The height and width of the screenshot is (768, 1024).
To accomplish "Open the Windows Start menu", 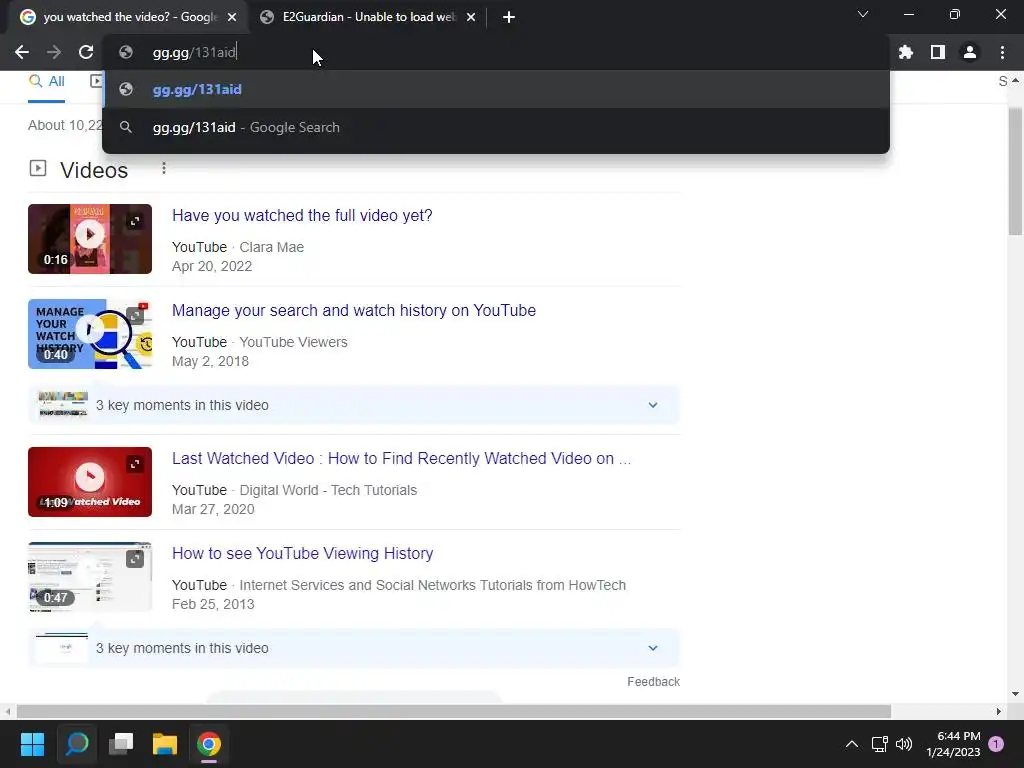I will pos(32,744).
